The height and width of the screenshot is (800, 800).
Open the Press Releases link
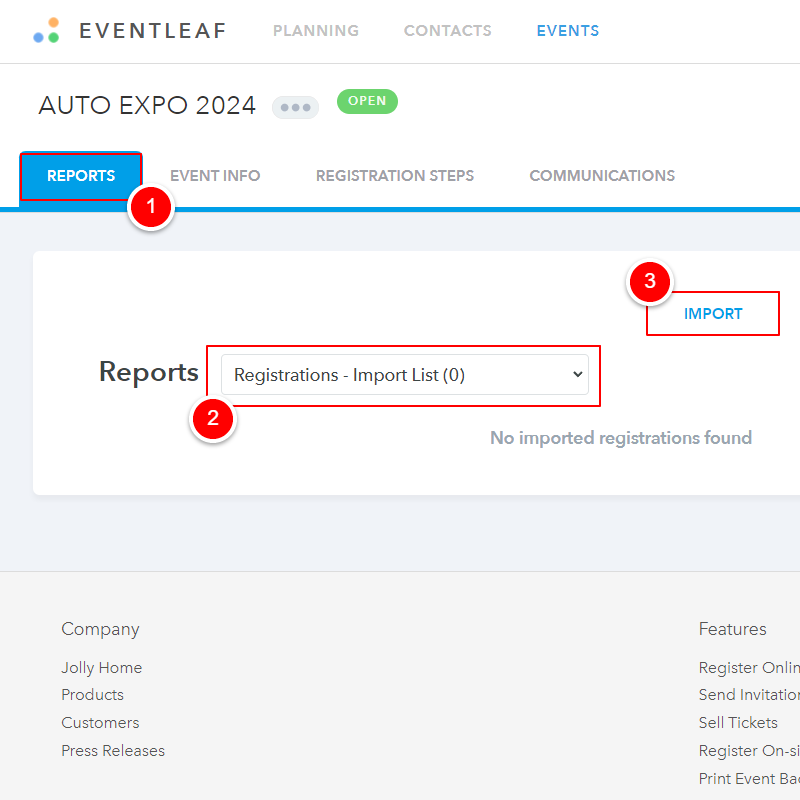point(113,751)
